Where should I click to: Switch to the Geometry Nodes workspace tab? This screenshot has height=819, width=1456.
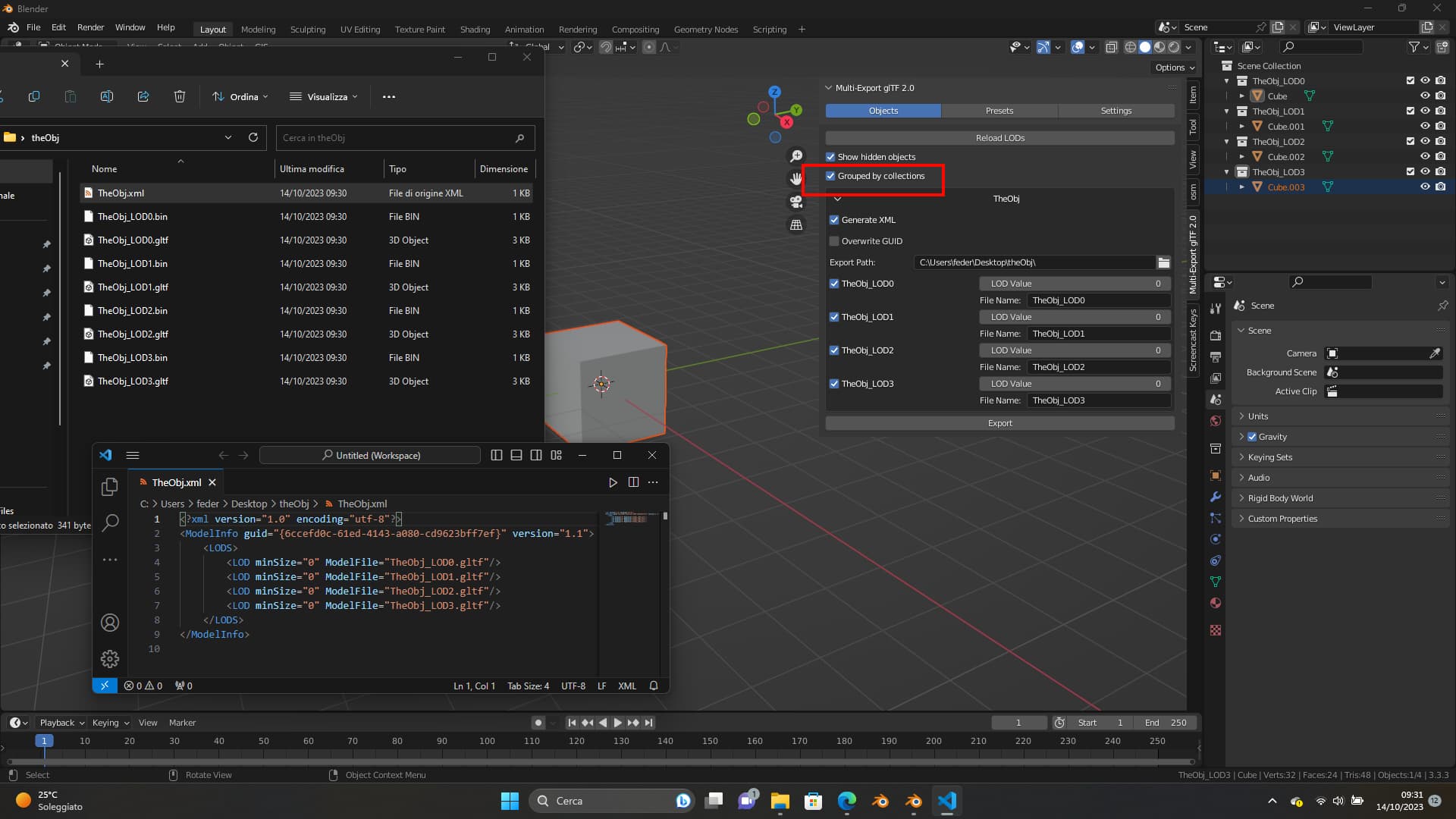(705, 29)
